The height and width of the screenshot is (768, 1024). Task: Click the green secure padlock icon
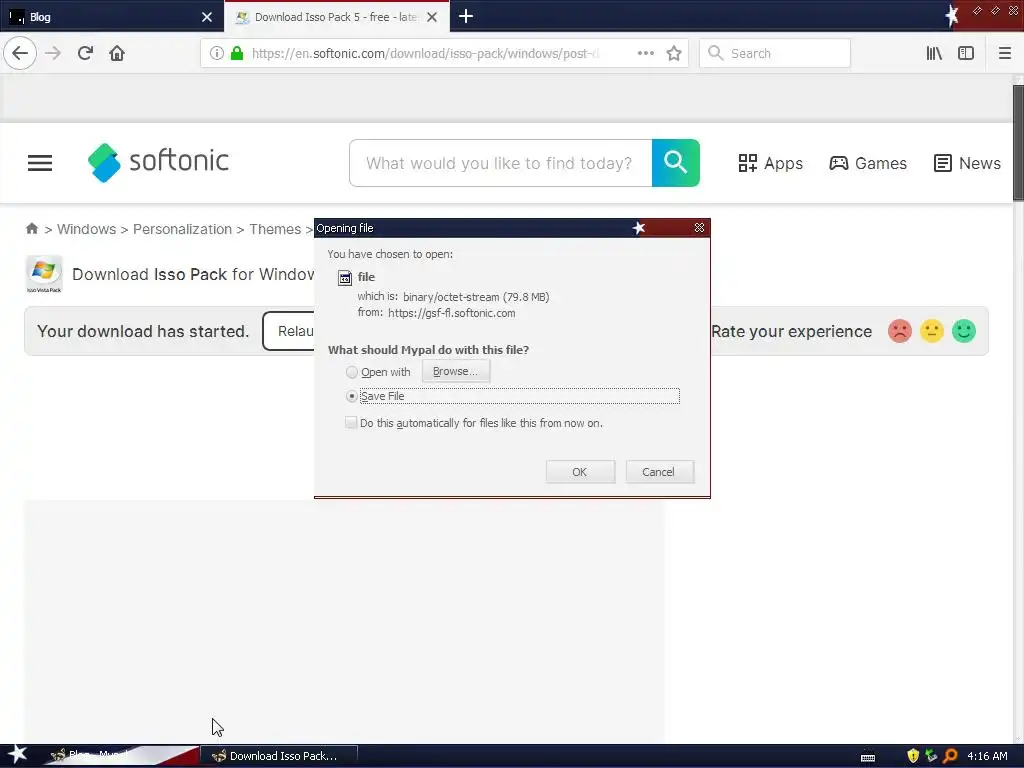tap(237, 53)
